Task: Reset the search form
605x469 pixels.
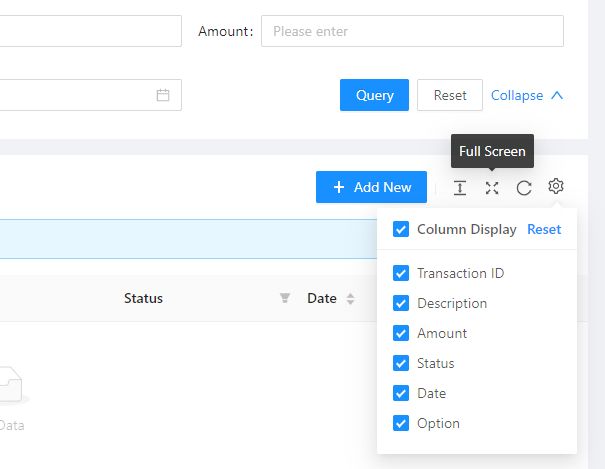Action: (x=450, y=95)
